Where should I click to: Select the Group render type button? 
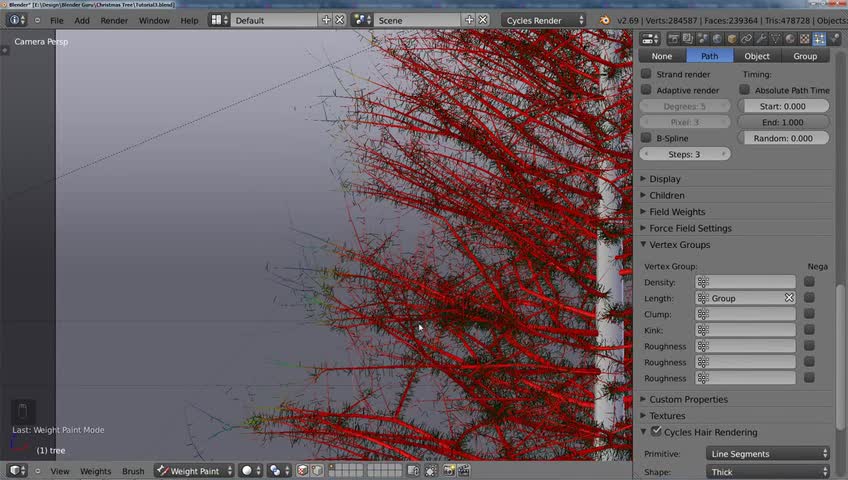point(805,56)
